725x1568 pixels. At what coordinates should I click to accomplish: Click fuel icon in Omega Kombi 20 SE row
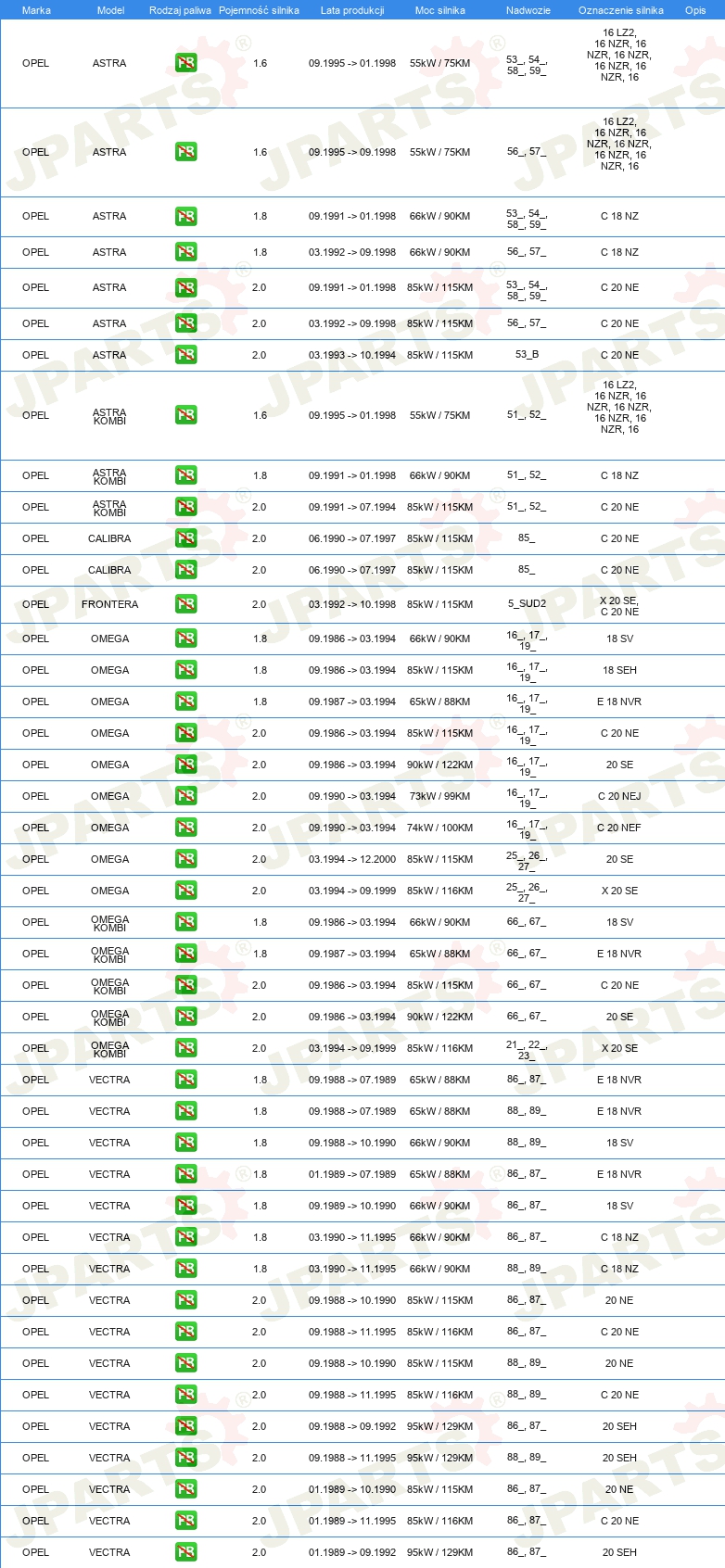tap(185, 1017)
